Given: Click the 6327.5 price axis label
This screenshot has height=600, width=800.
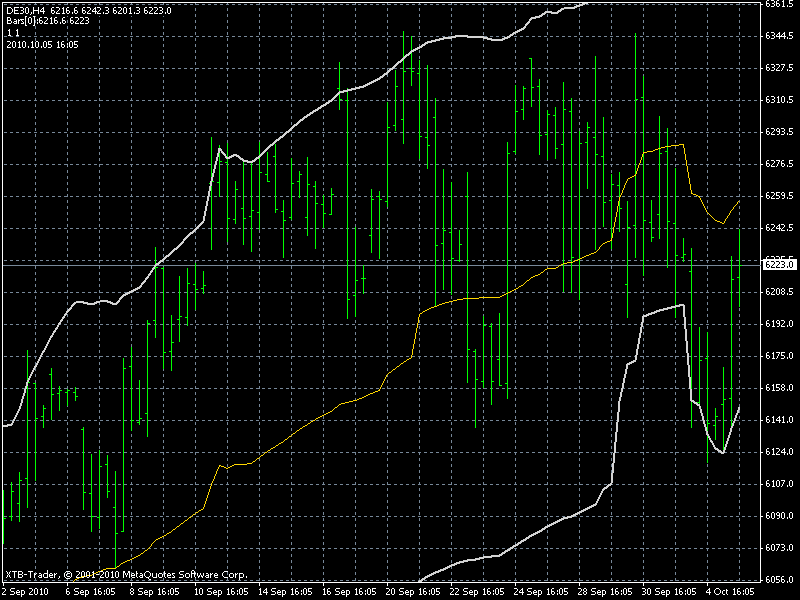Looking at the screenshot, I should [779, 68].
